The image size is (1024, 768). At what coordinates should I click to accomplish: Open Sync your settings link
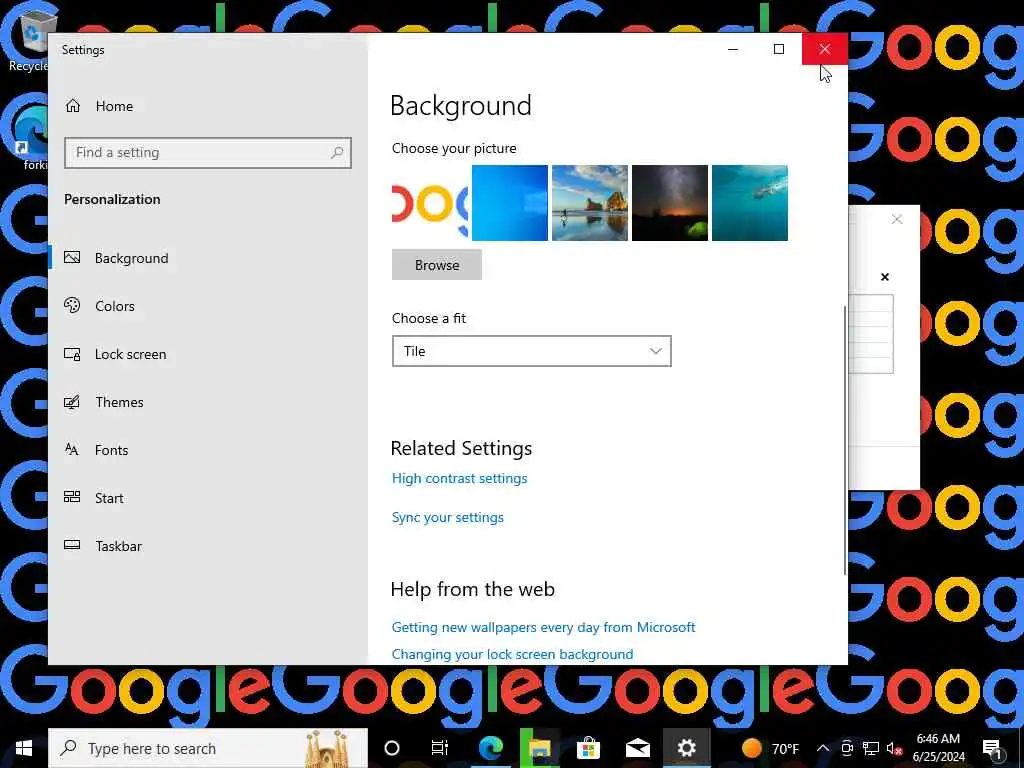(x=447, y=517)
